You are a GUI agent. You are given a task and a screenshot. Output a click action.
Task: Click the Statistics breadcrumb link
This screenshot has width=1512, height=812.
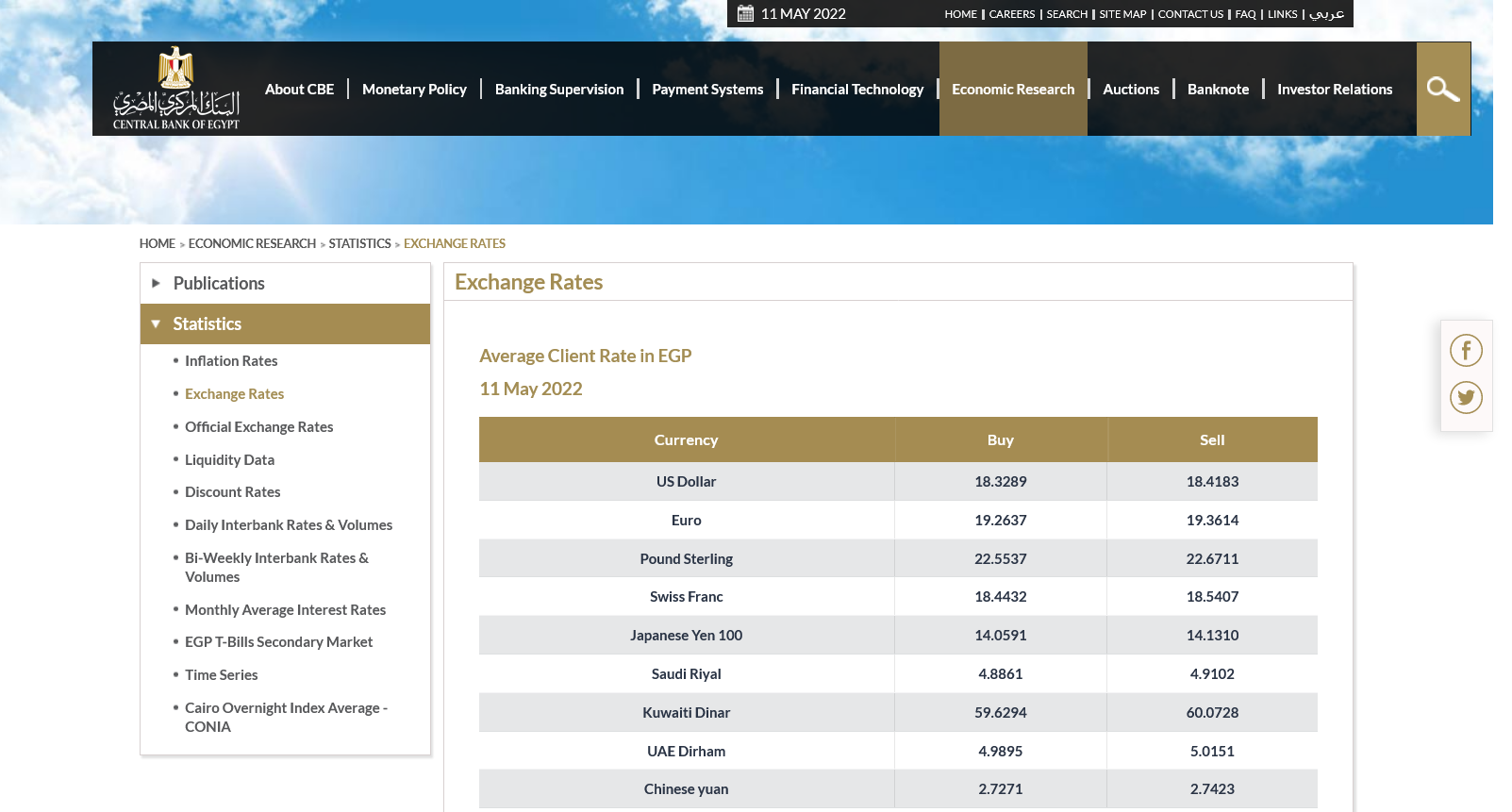pyautogui.click(x=359, y=244)
